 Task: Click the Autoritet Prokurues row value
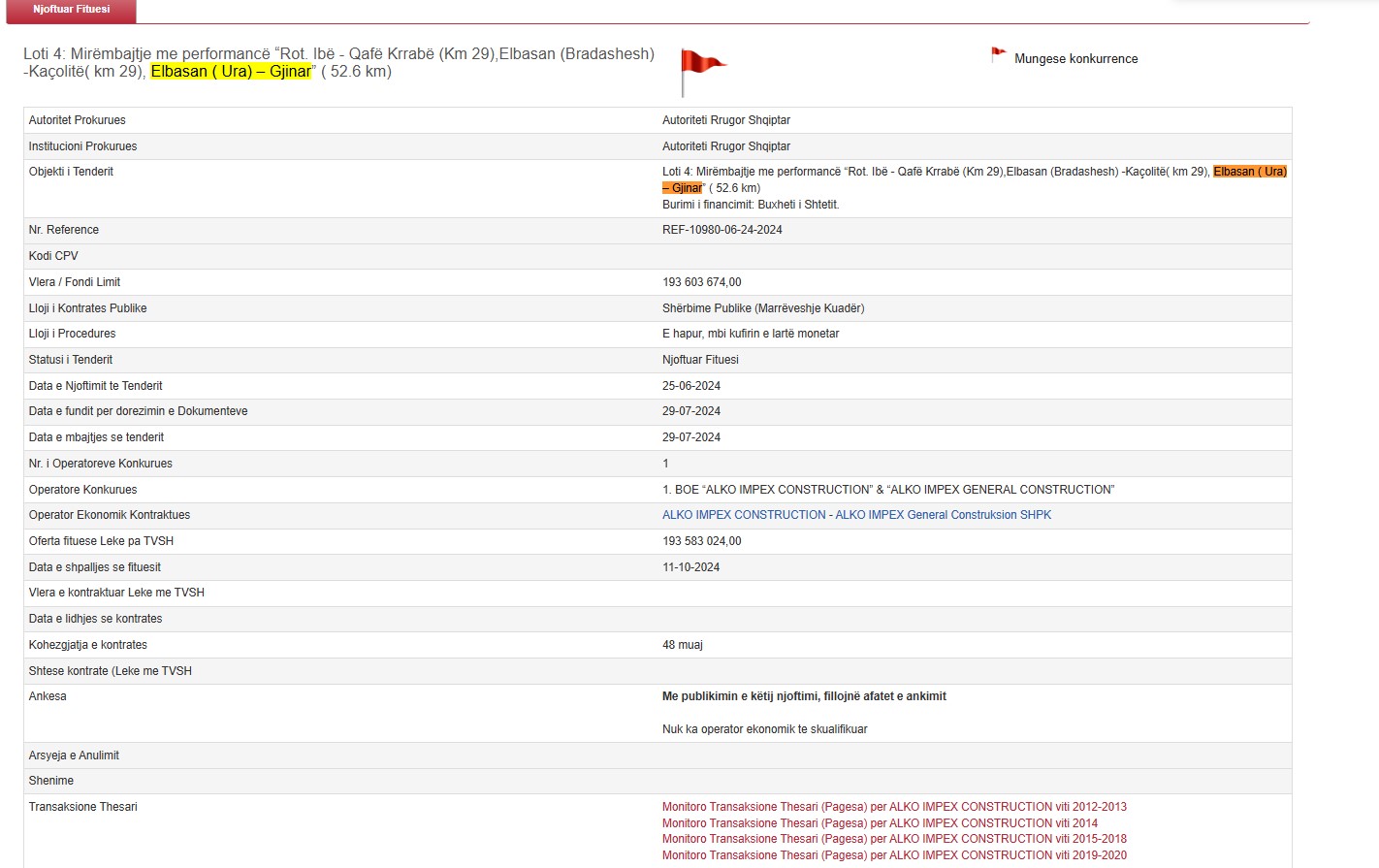pyautogui.click(x=725, y=120)
